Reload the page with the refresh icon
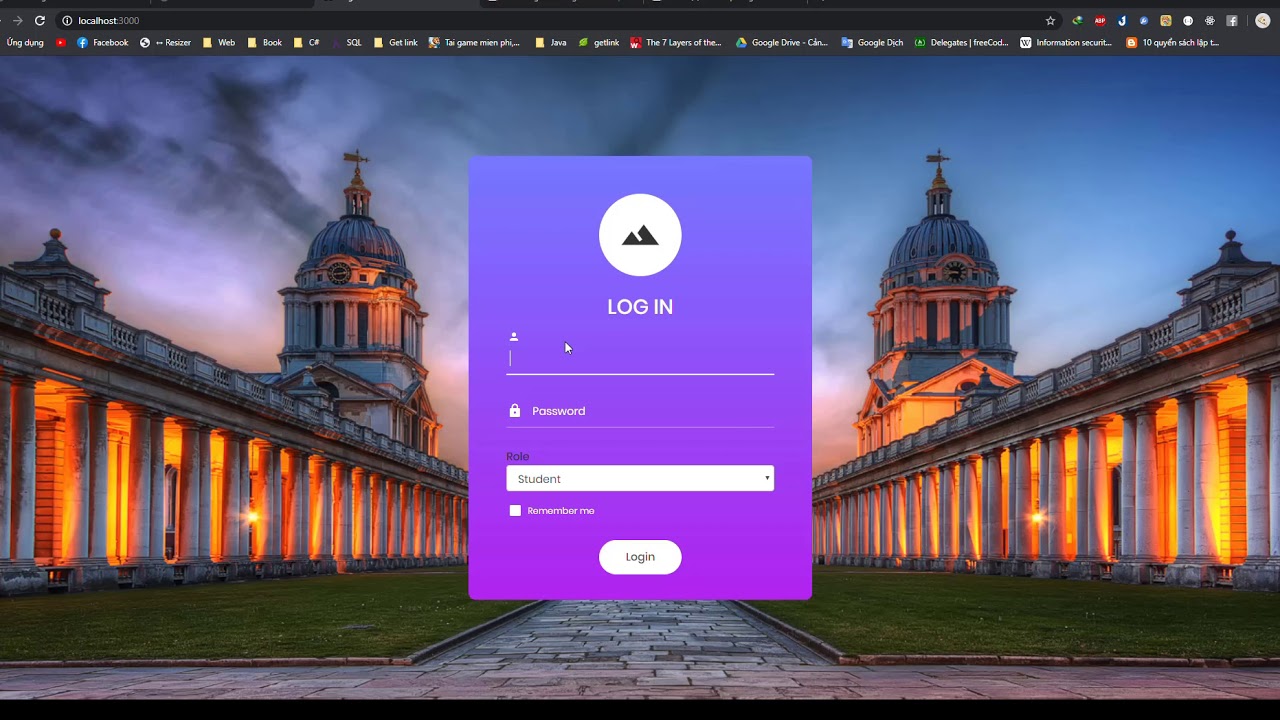 point(40,20)
